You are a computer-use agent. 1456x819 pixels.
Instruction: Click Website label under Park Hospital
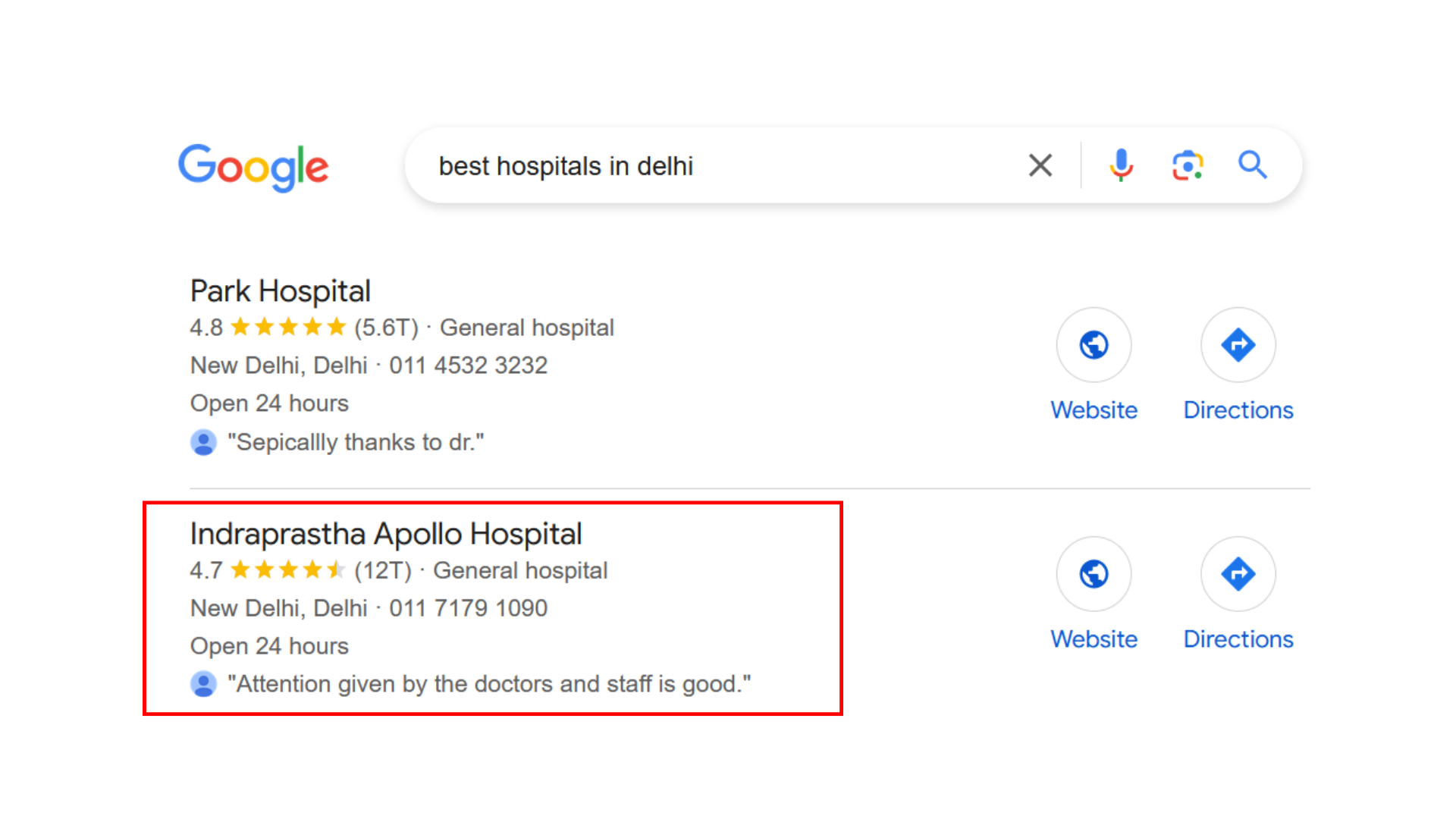tap(1094, 410)
